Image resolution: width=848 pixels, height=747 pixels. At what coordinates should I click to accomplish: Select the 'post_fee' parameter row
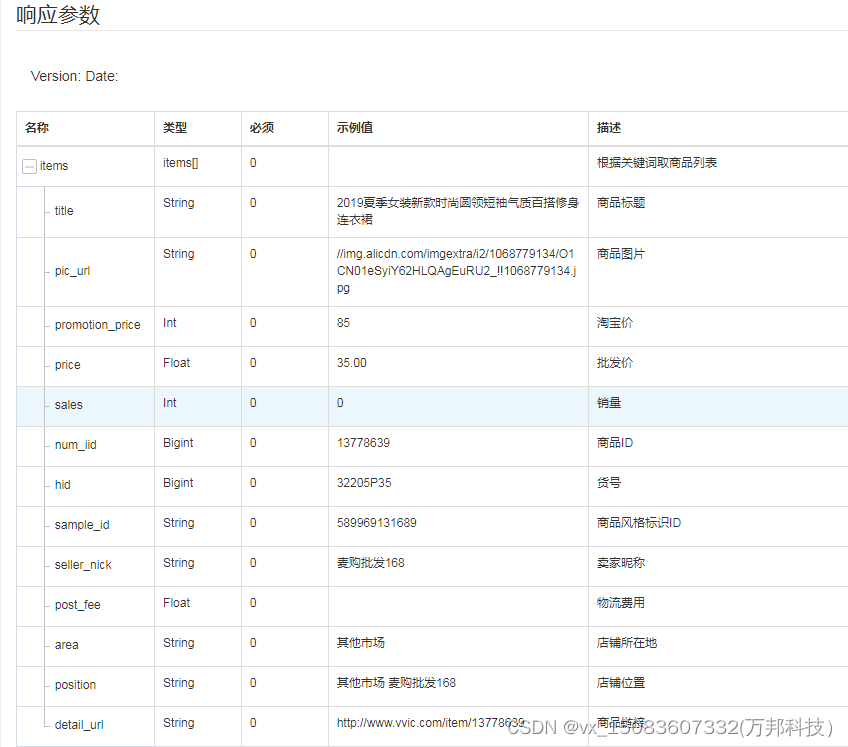432,607
